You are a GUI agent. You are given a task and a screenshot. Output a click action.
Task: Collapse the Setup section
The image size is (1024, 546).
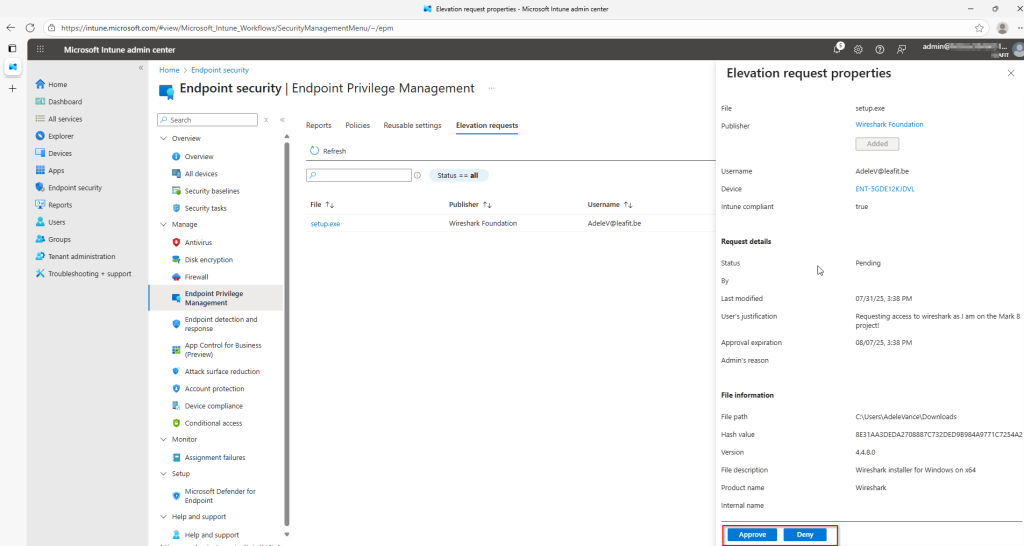tap(163, 474)
